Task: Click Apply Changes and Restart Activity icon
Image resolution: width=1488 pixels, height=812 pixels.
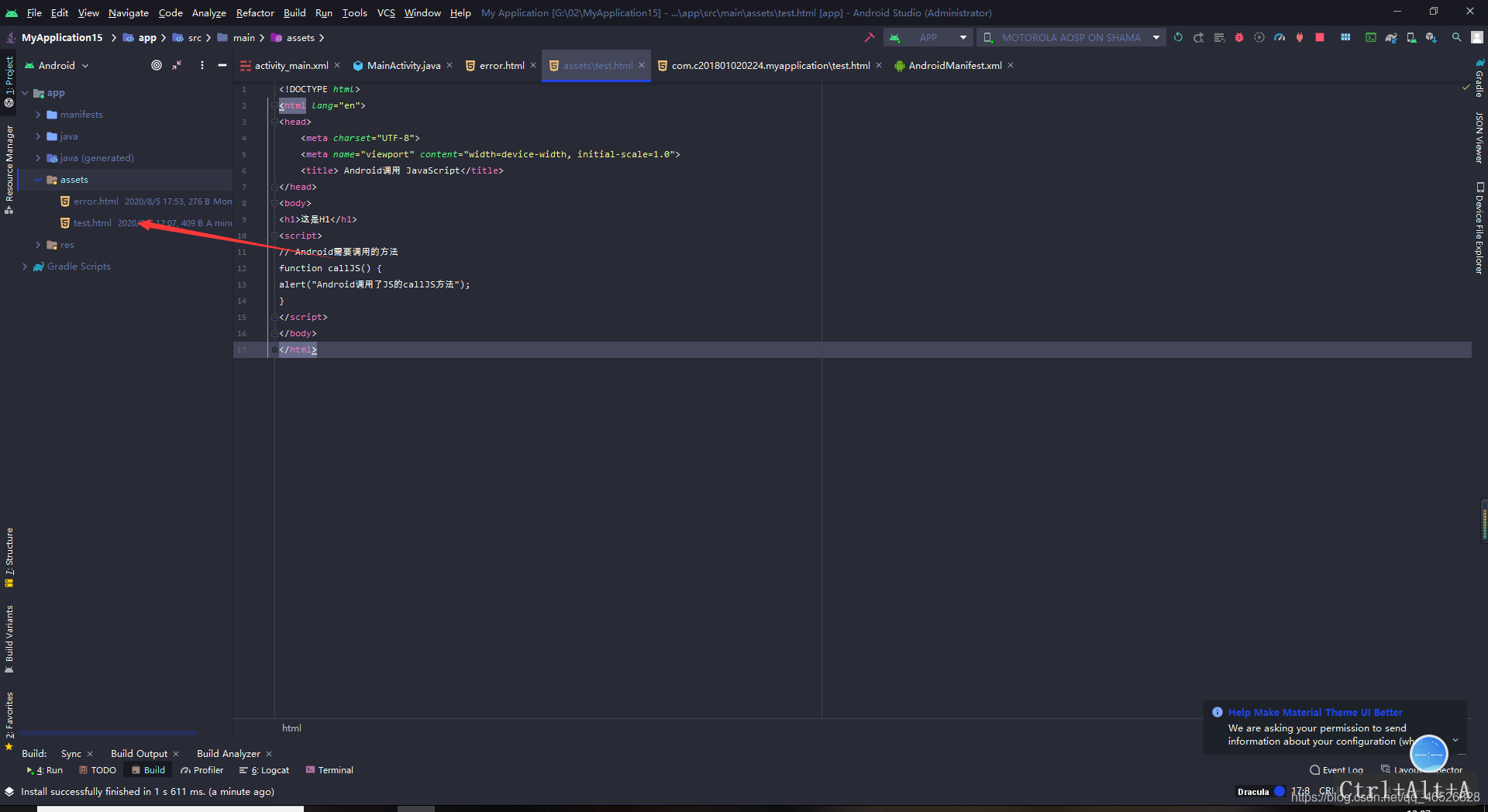Action: pos(1199,37)
